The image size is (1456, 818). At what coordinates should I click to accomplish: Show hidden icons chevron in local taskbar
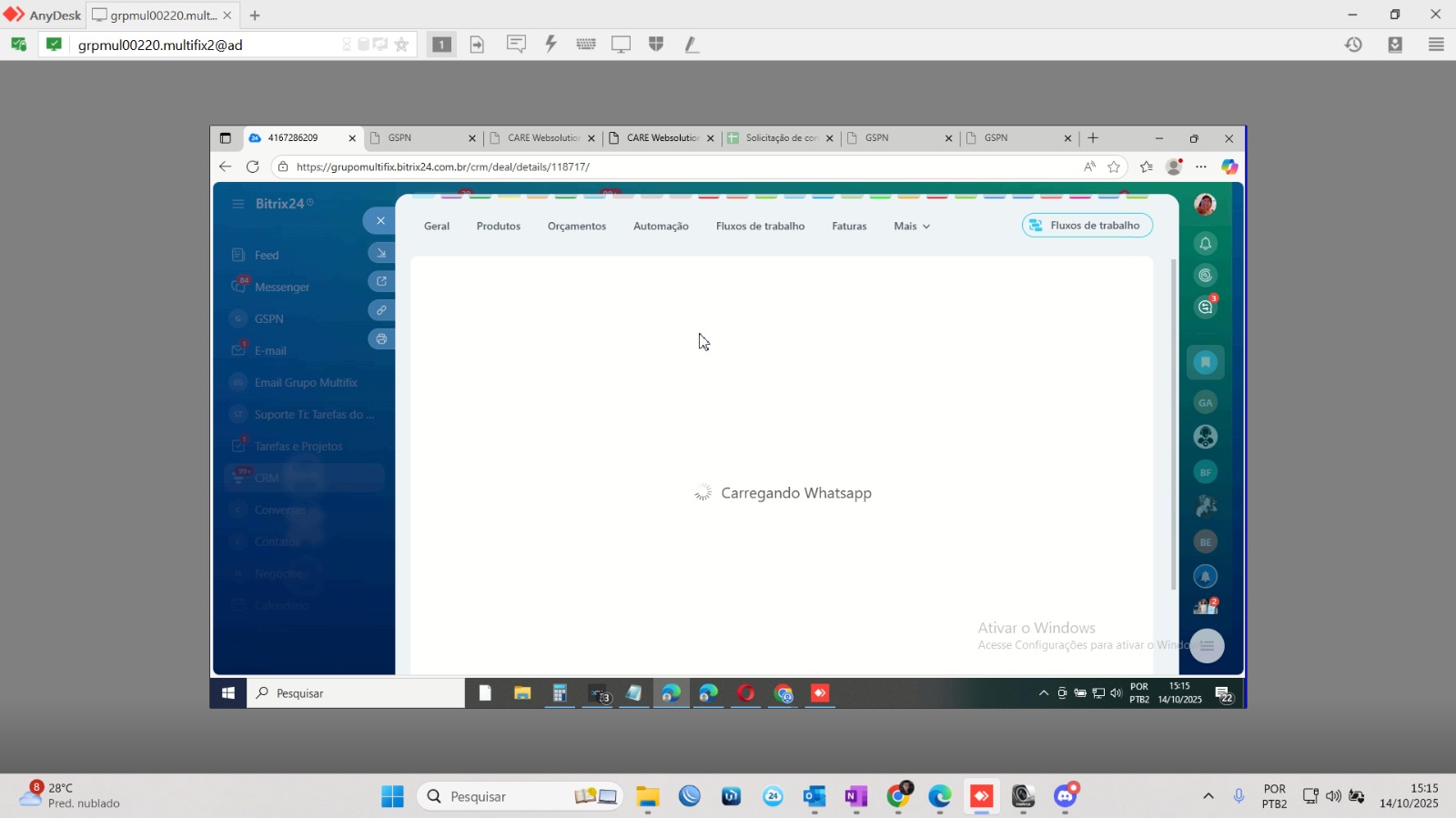1208,796
